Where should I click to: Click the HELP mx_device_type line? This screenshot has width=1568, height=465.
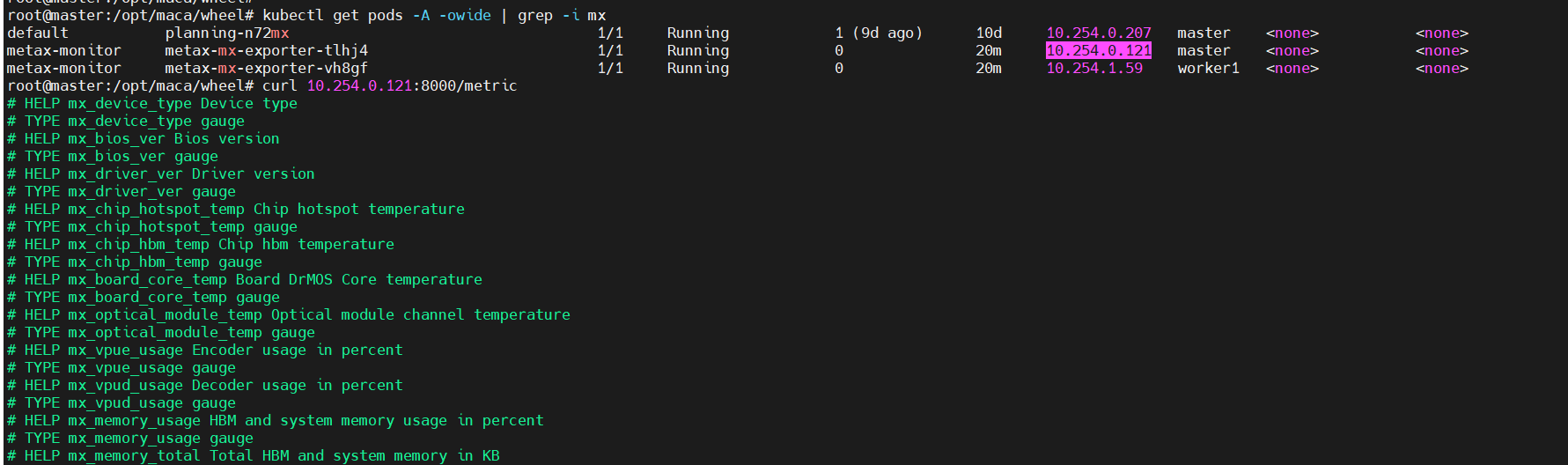151,103
